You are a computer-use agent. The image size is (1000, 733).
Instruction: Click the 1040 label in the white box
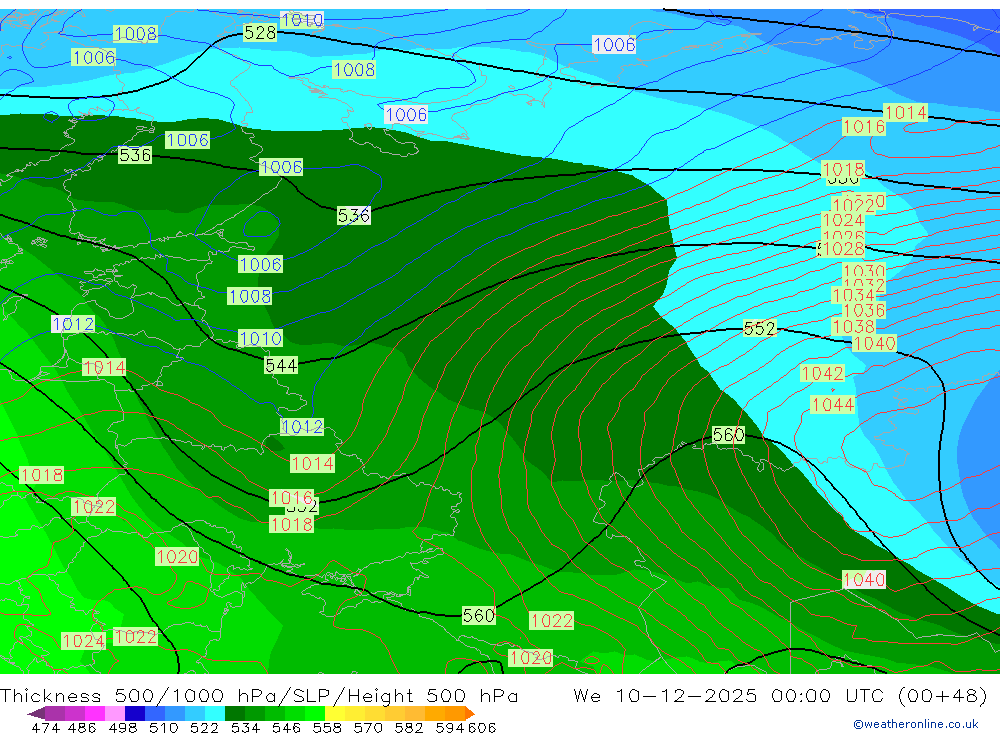coord(864,579)
